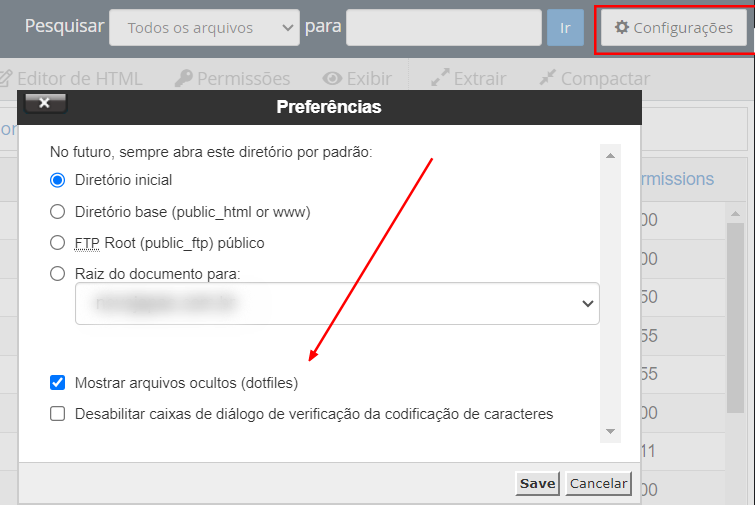
Task: Click the blue Ir search button
Action: tap(565, 28)
